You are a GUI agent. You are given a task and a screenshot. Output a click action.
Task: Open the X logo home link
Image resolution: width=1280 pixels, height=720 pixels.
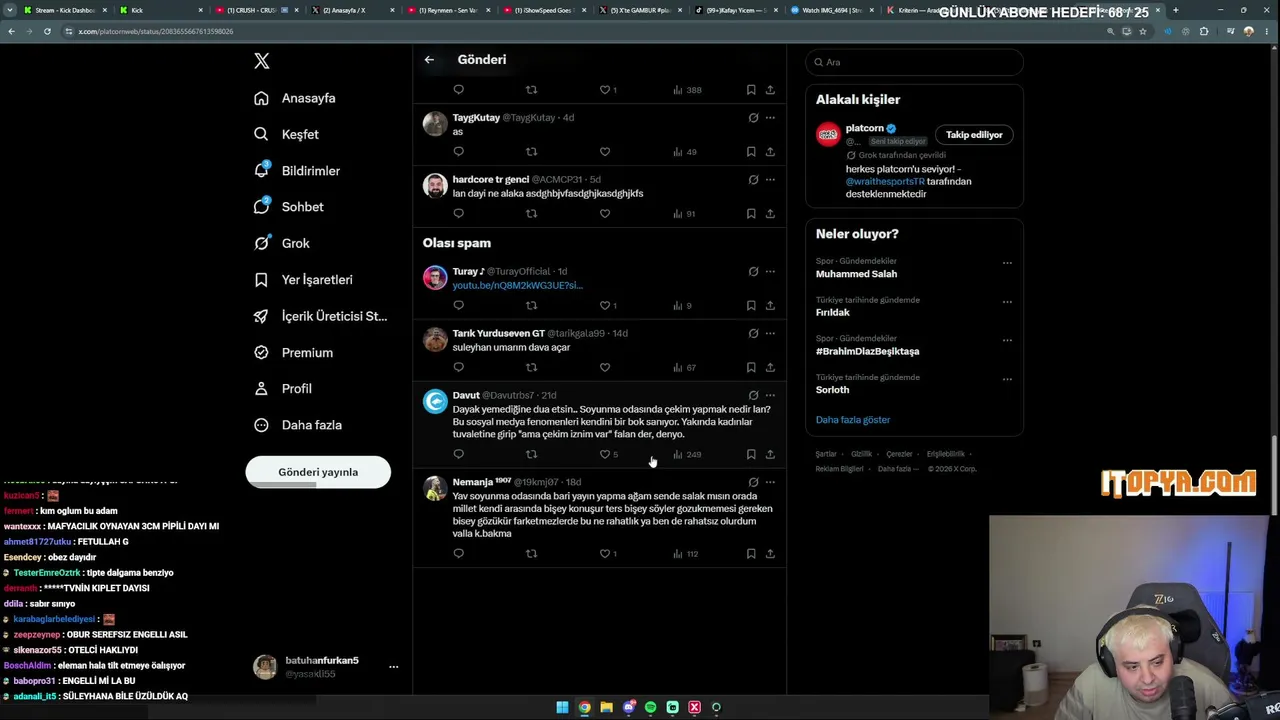tap(262, 61)
